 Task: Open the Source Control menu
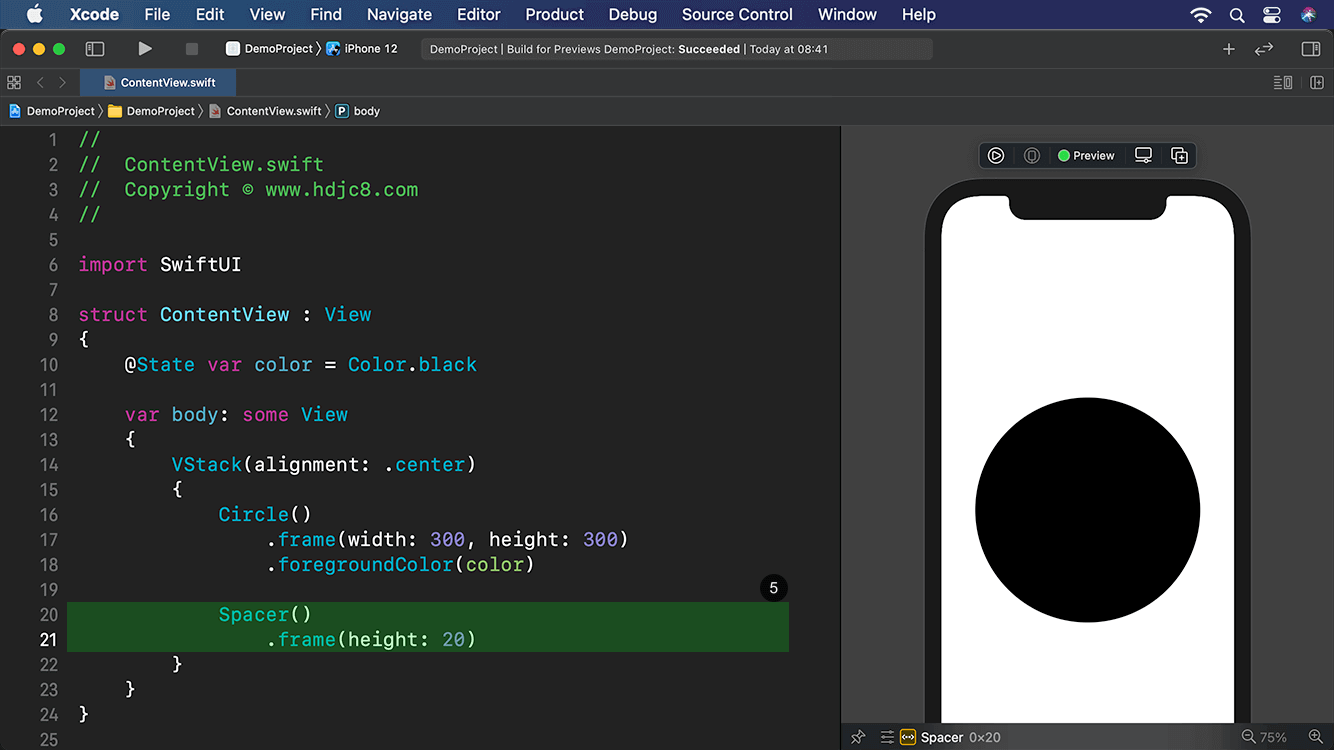click(737, 14)
